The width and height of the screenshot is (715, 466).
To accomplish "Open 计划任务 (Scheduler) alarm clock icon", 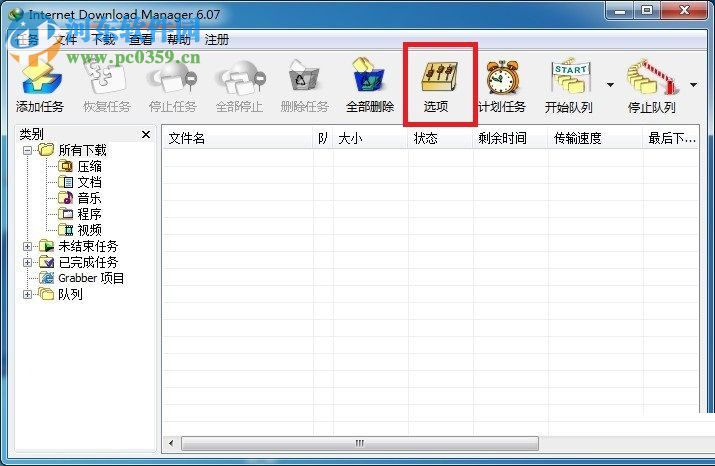I will tap(502, 85).
